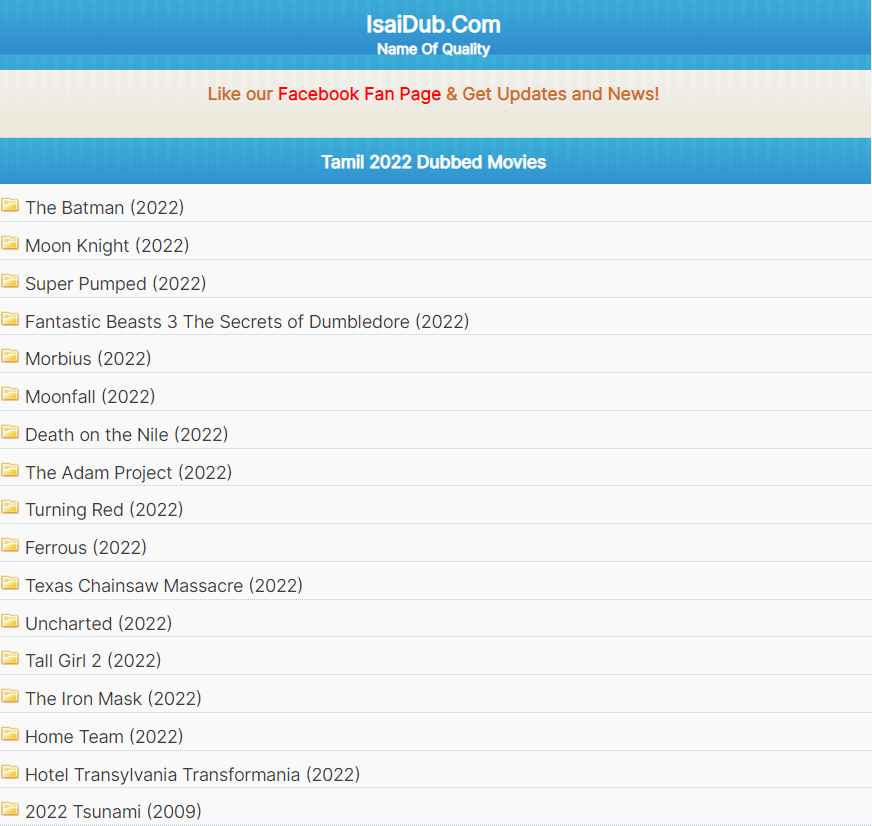Click the folder icon beside Home Team (2022)
Viewport: 872px width, 826px height.
[x=10, y=734]
